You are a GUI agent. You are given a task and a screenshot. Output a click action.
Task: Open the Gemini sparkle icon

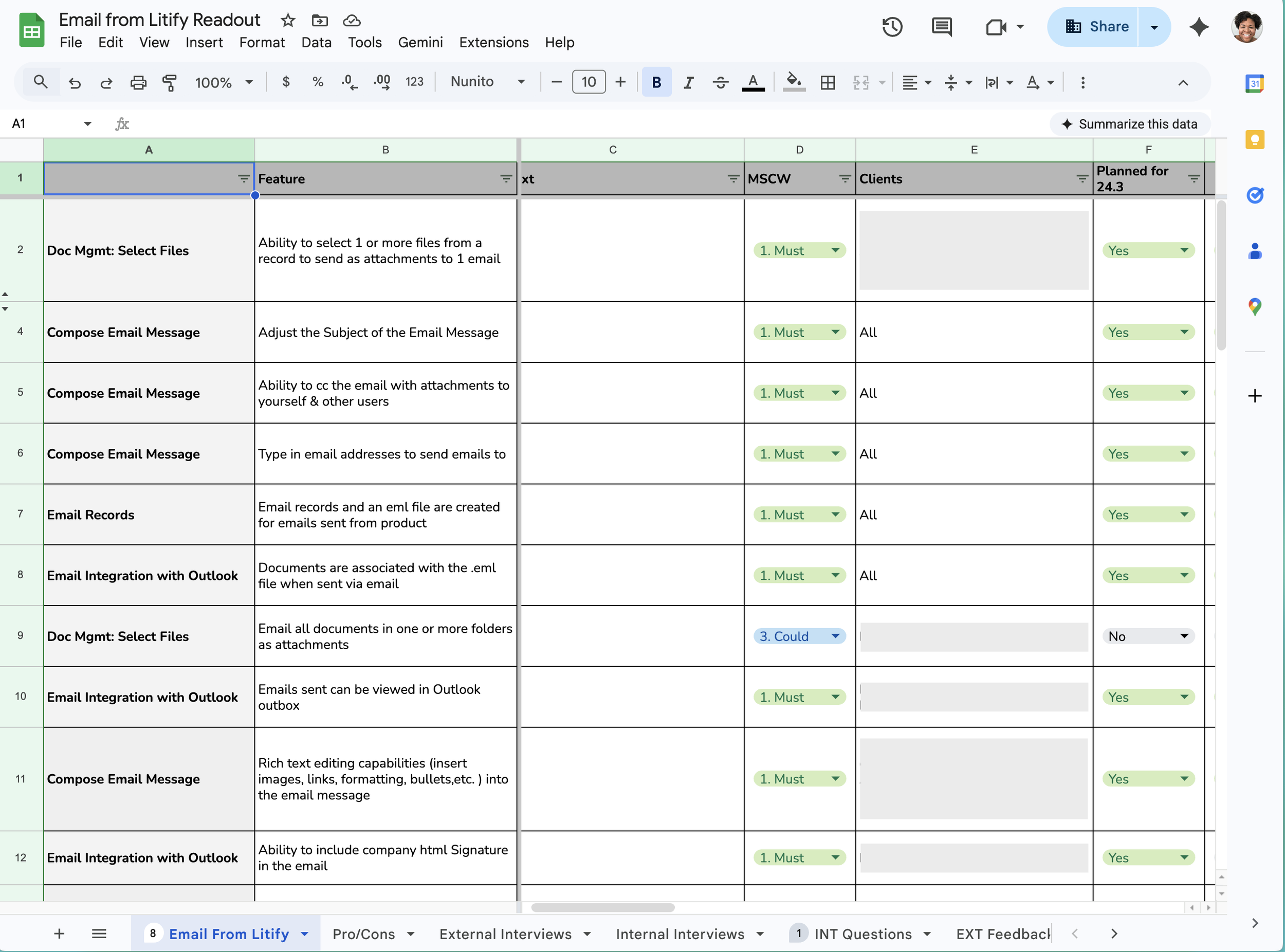click(1199, 27)
